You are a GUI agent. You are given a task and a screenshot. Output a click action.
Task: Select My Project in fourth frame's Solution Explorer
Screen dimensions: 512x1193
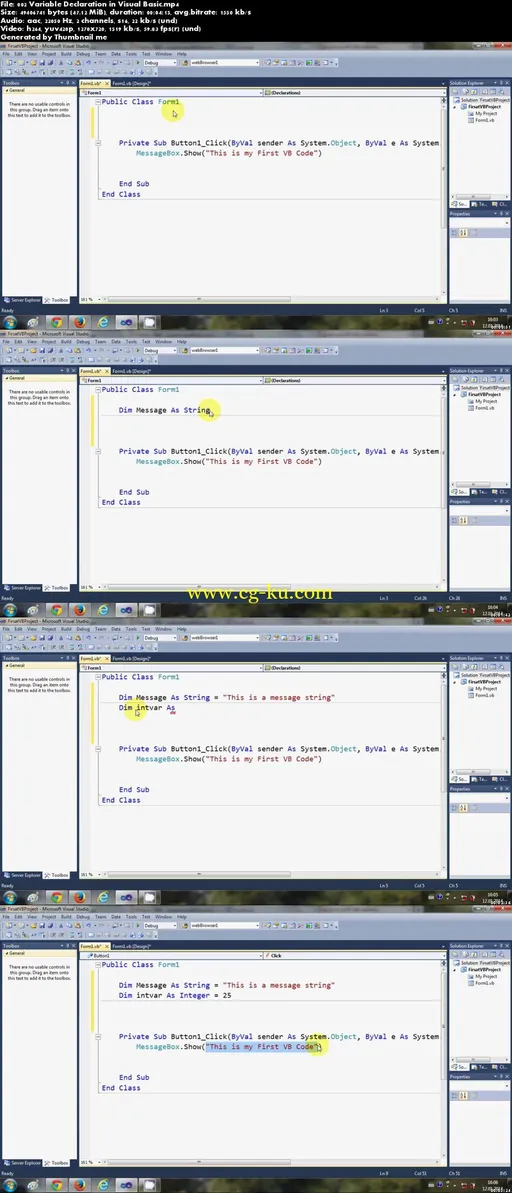pos(485,976)
